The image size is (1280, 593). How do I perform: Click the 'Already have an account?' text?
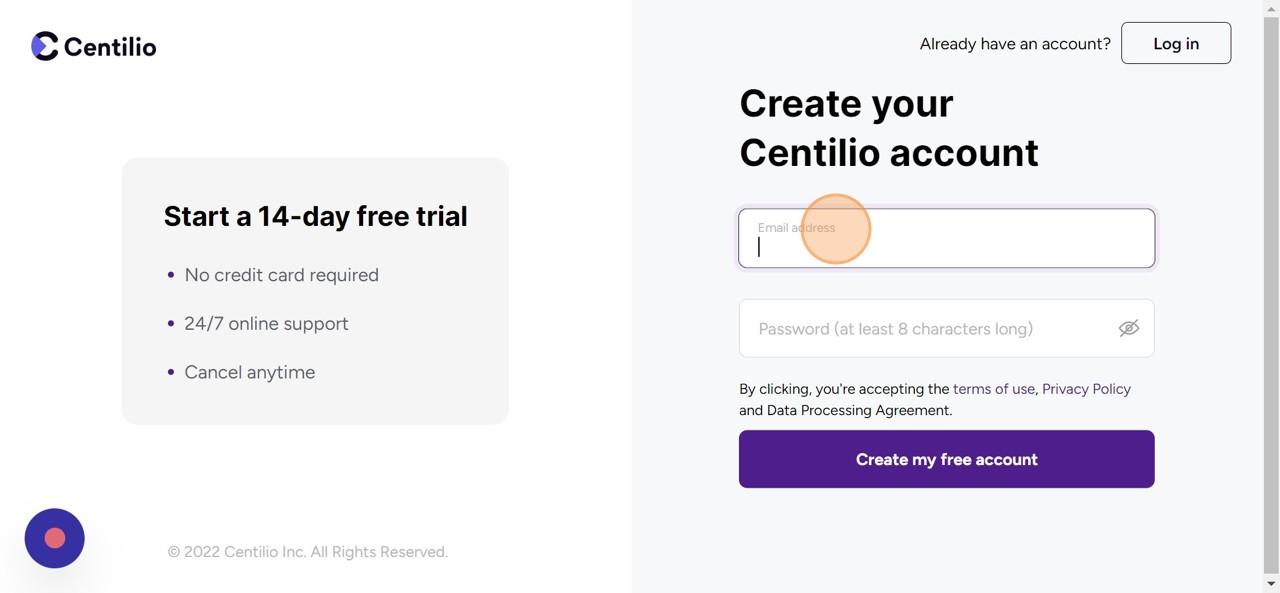[x=1015, y=44]
